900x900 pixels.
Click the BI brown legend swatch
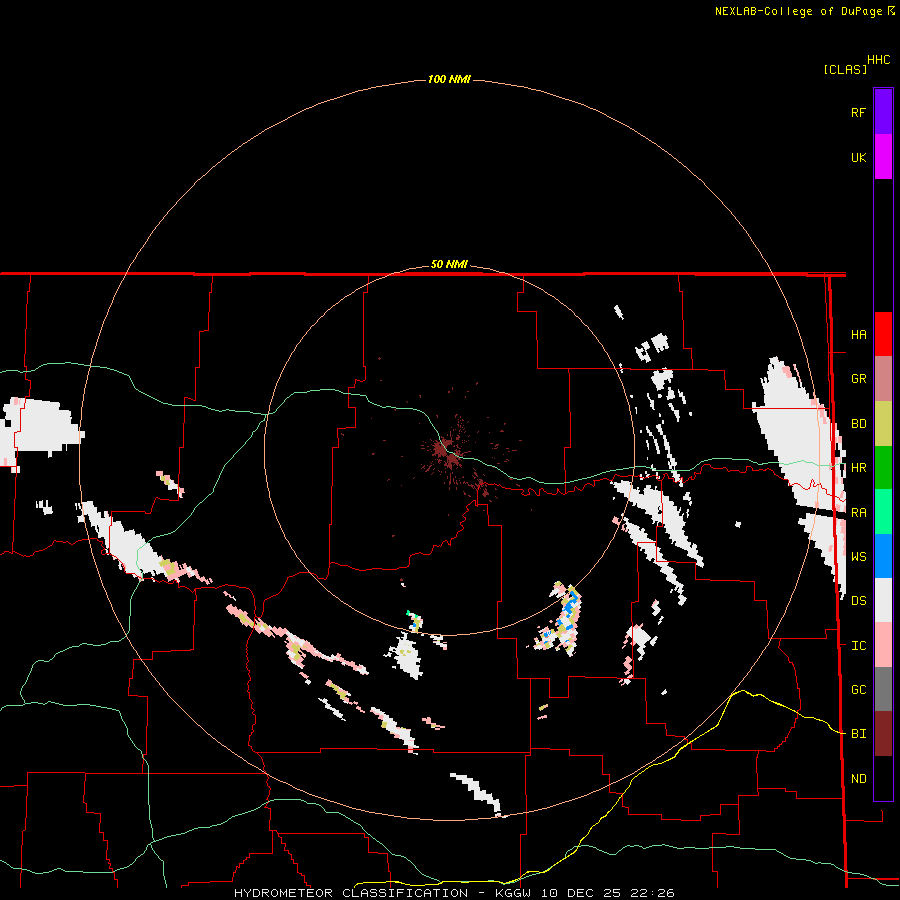(x=883, y=734)
